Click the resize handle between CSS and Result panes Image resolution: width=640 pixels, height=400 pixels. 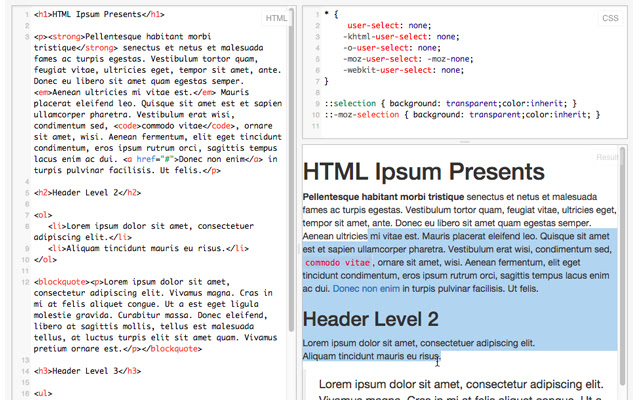[x=463, y=142]
